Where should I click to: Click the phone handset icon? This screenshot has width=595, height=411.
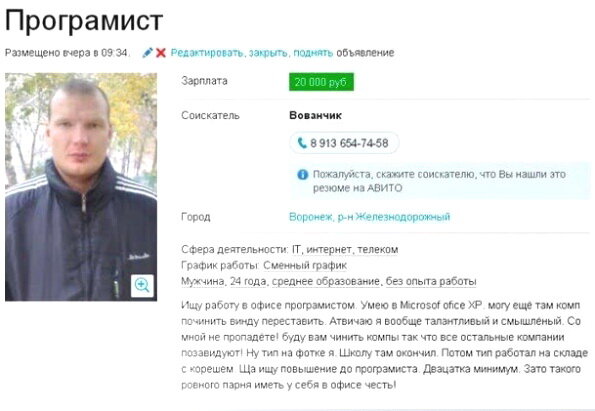click(302, 143)
